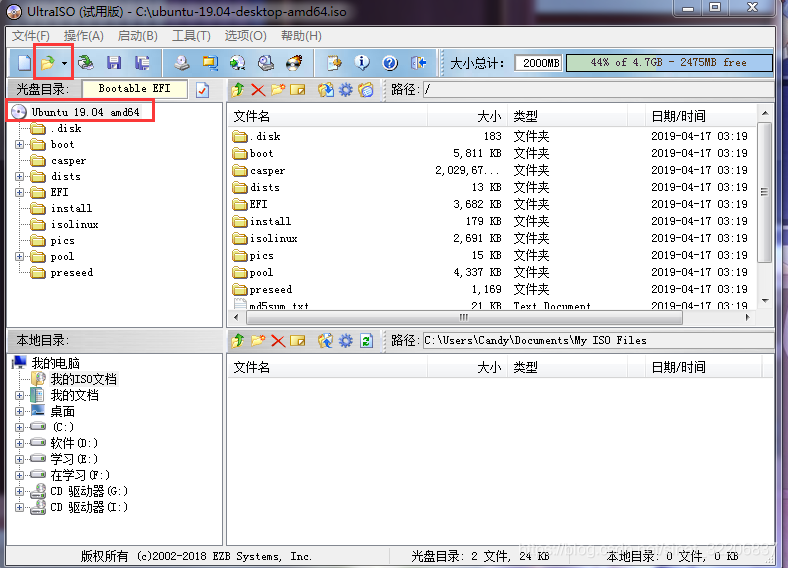This screenshot has height=568, width=788.
Task: Click the disc pane path field
Action: point(598,90)
